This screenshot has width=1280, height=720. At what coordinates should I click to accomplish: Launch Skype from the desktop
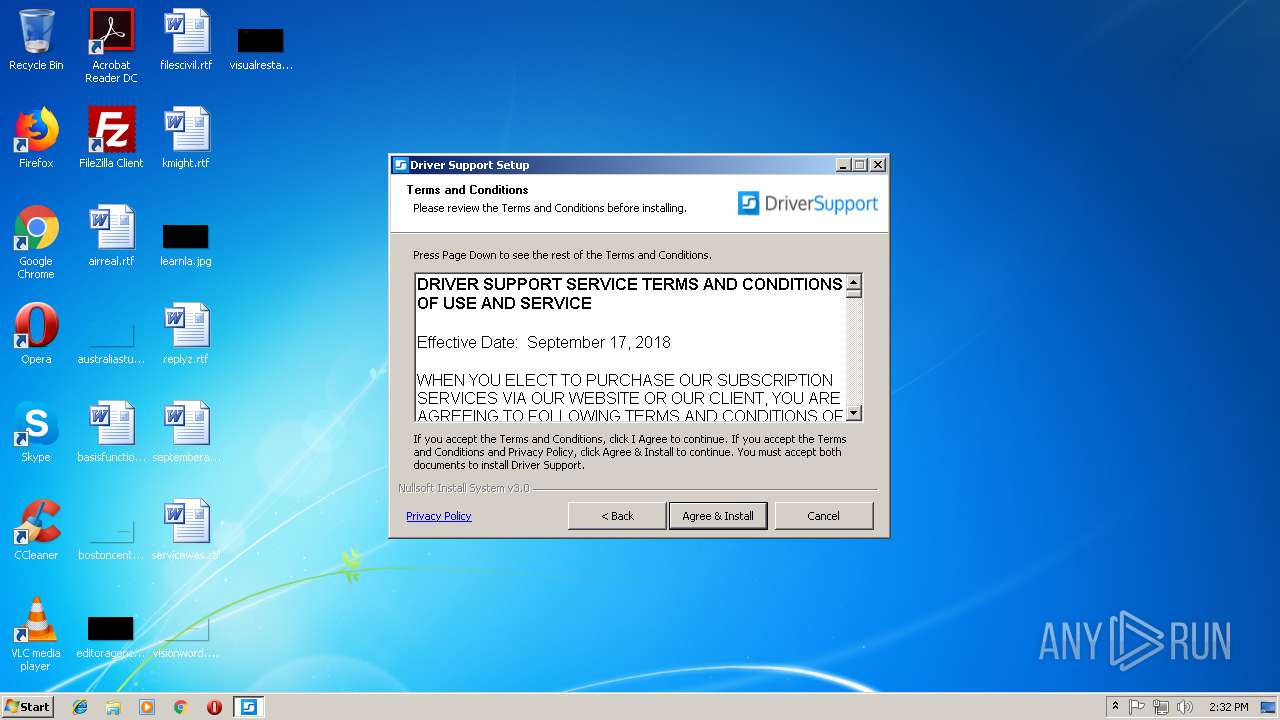pyautogui.click(x=36, y=432)
